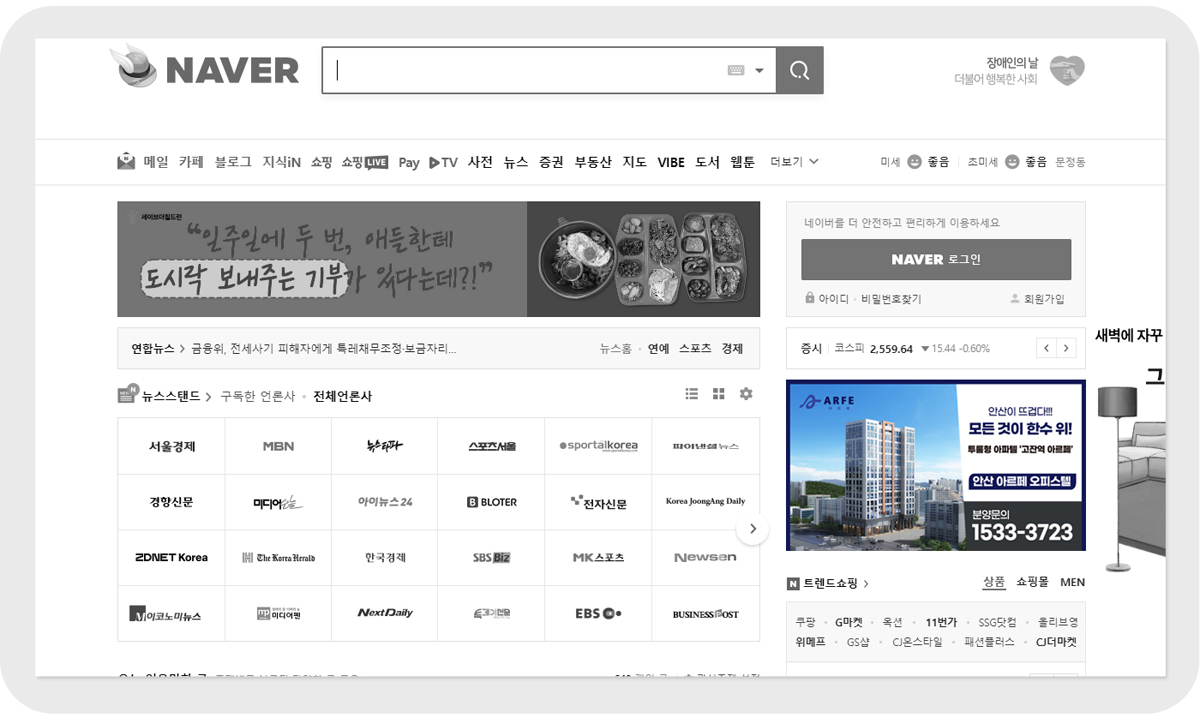This screenshot has width=1200, height=724.
Task: Open 뉴스 from the service menu
Action: 515,162
